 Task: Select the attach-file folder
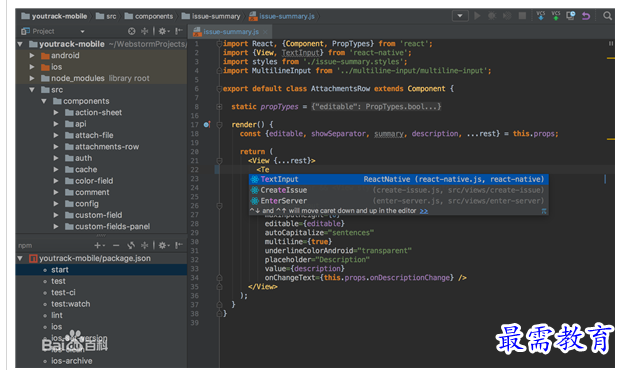point(89,135)
